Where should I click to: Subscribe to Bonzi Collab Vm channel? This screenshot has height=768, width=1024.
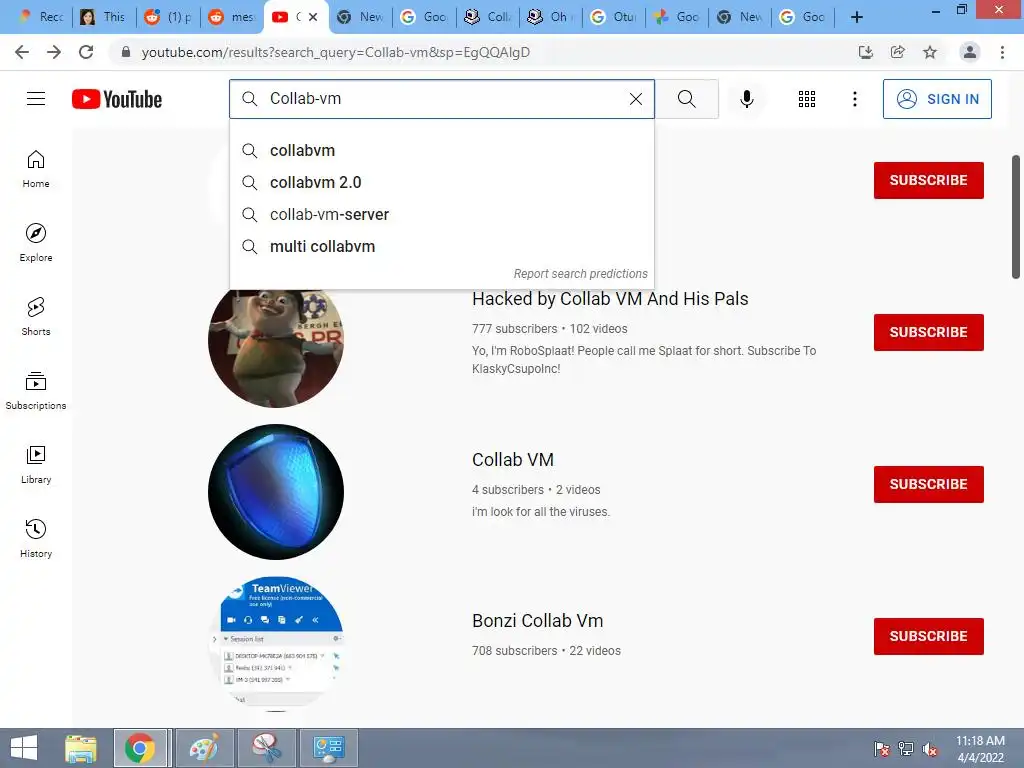(x=929, y=636)
